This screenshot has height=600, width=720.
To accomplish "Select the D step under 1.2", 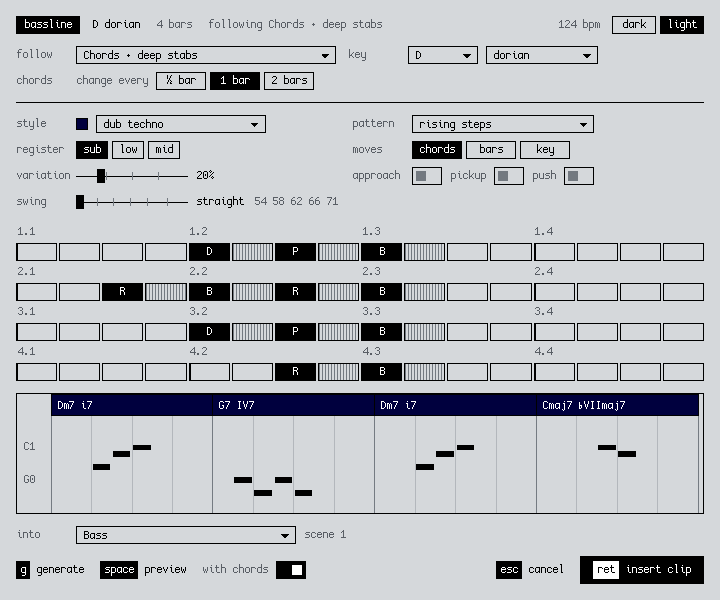I will pos(209,252).
